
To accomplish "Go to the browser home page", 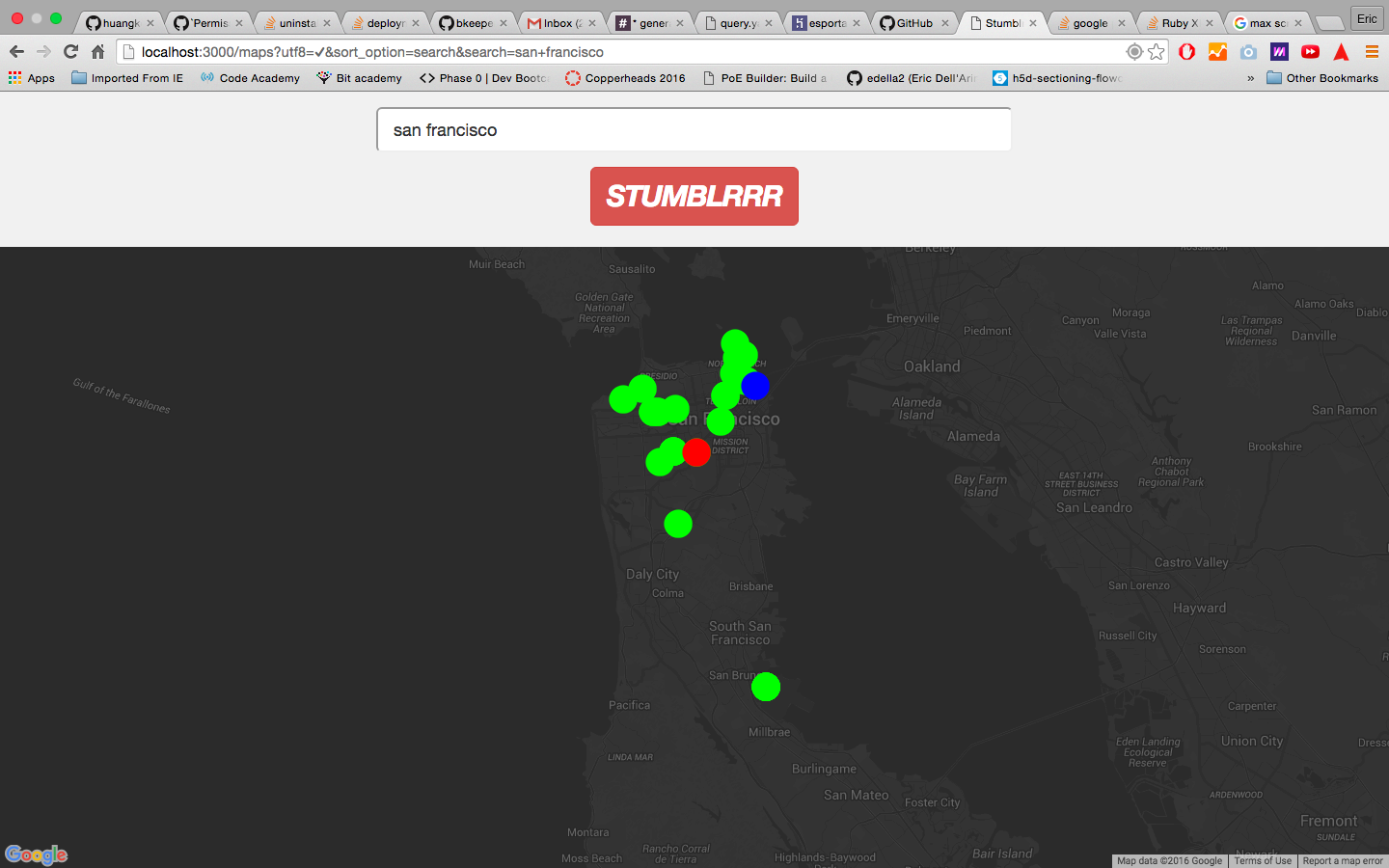I will click(x=97, y=52).
